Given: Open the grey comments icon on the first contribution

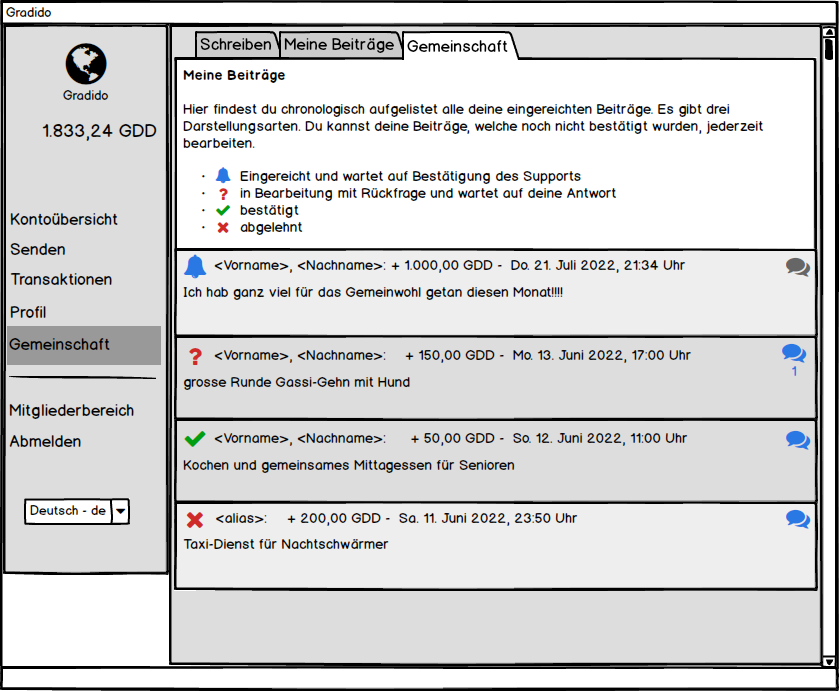Looking at the screenshot, I should tap(797, 267).
